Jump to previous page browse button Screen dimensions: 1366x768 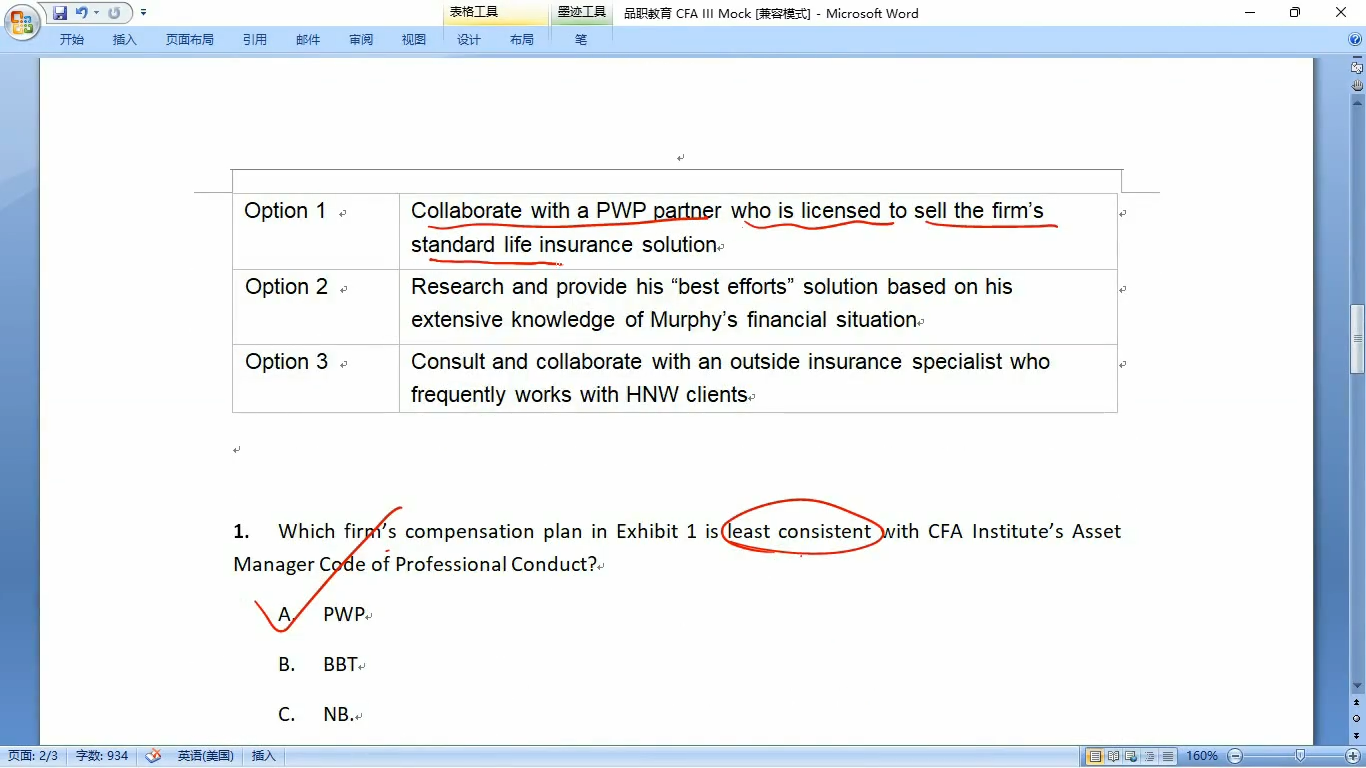pos(1357,704)
